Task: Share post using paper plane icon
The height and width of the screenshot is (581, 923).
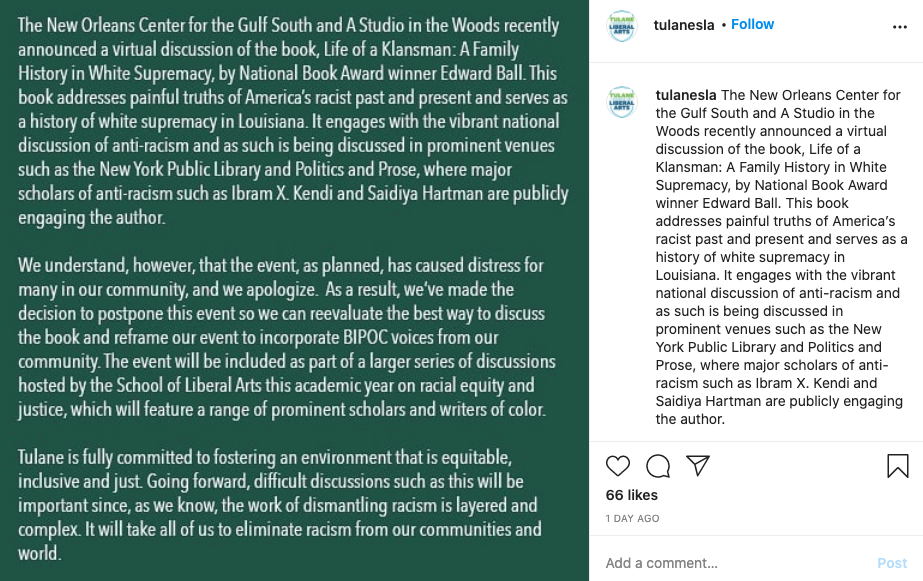Action: [698, 466]
